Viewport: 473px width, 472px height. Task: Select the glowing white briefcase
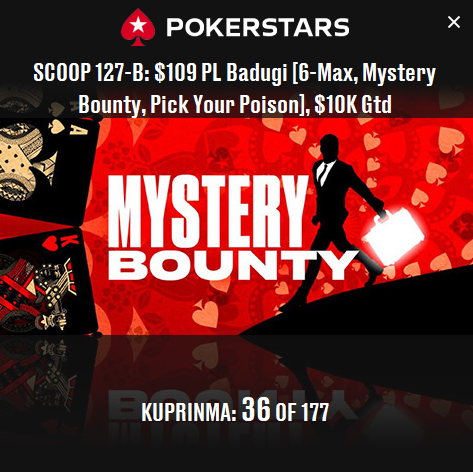coord(395,230)
